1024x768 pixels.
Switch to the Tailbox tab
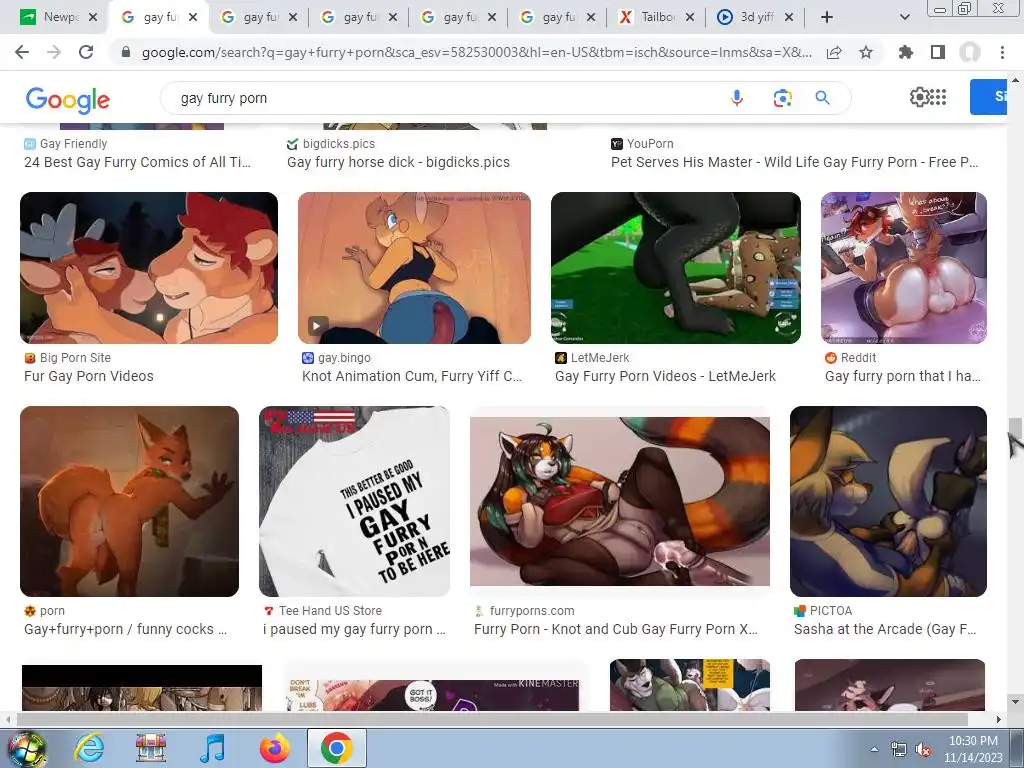tap(656, 18)
